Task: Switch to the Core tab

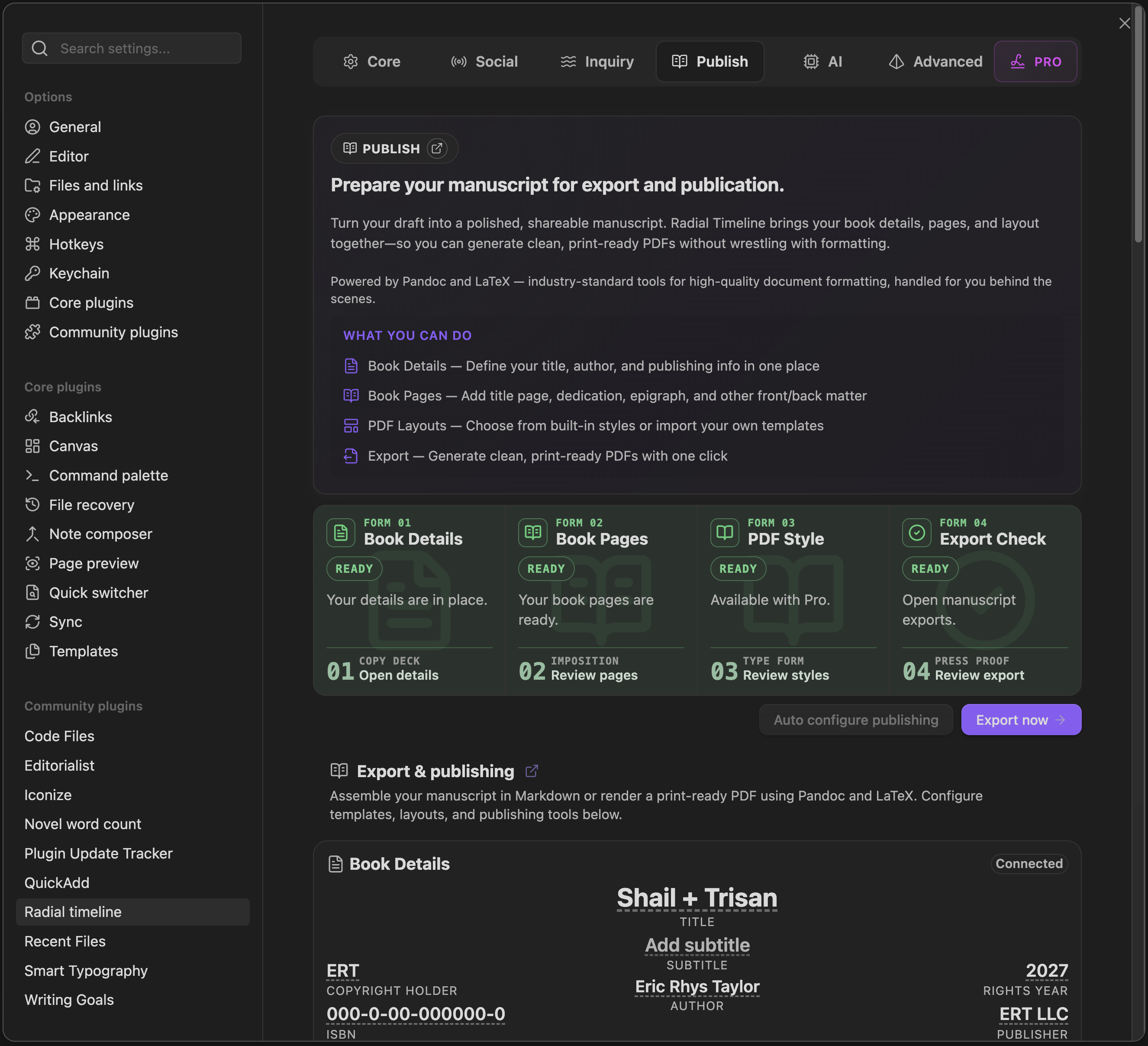Action: click(x=372, y=61)
